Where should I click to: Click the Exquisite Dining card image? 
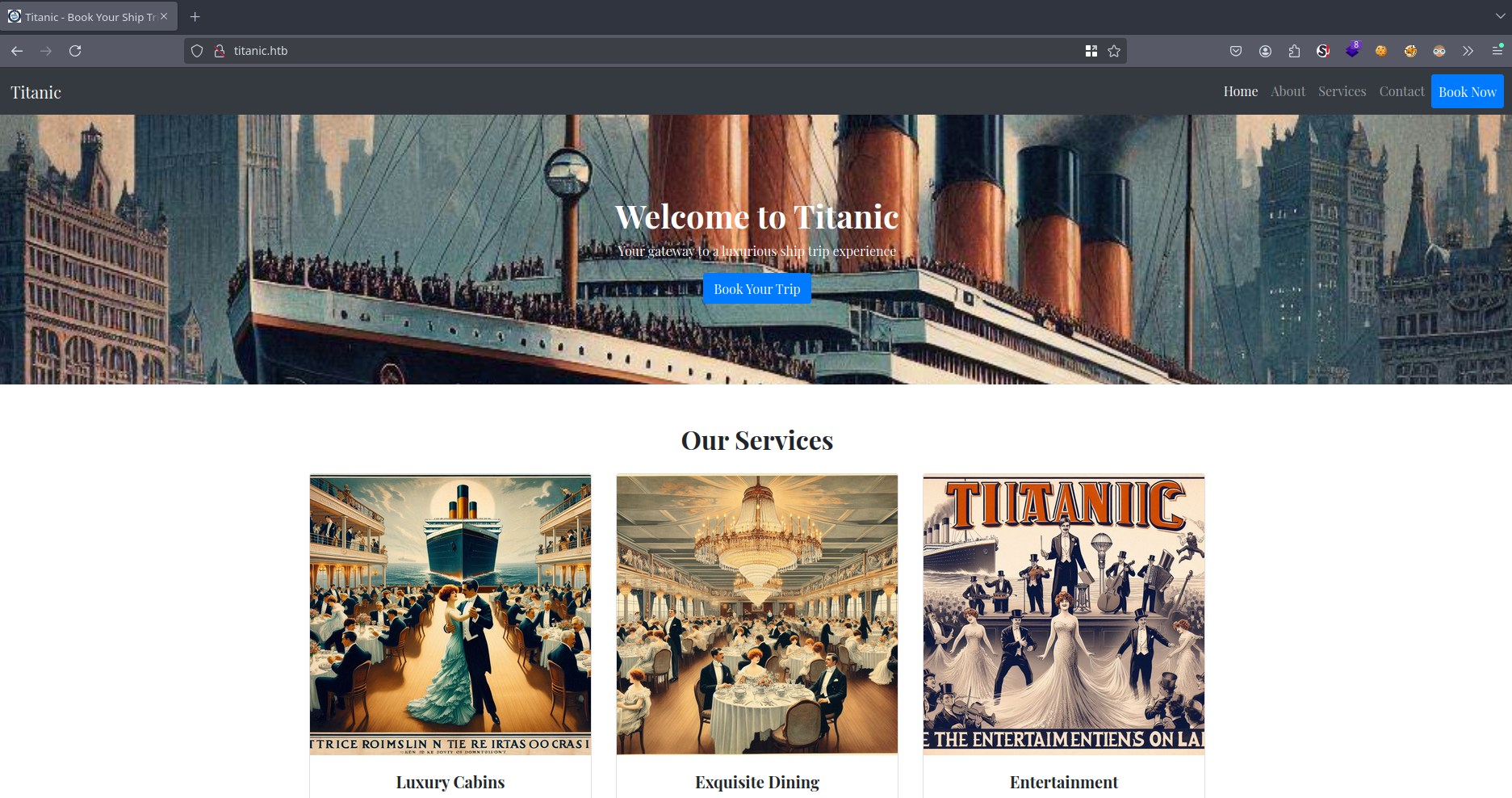(x=756, y=614)
